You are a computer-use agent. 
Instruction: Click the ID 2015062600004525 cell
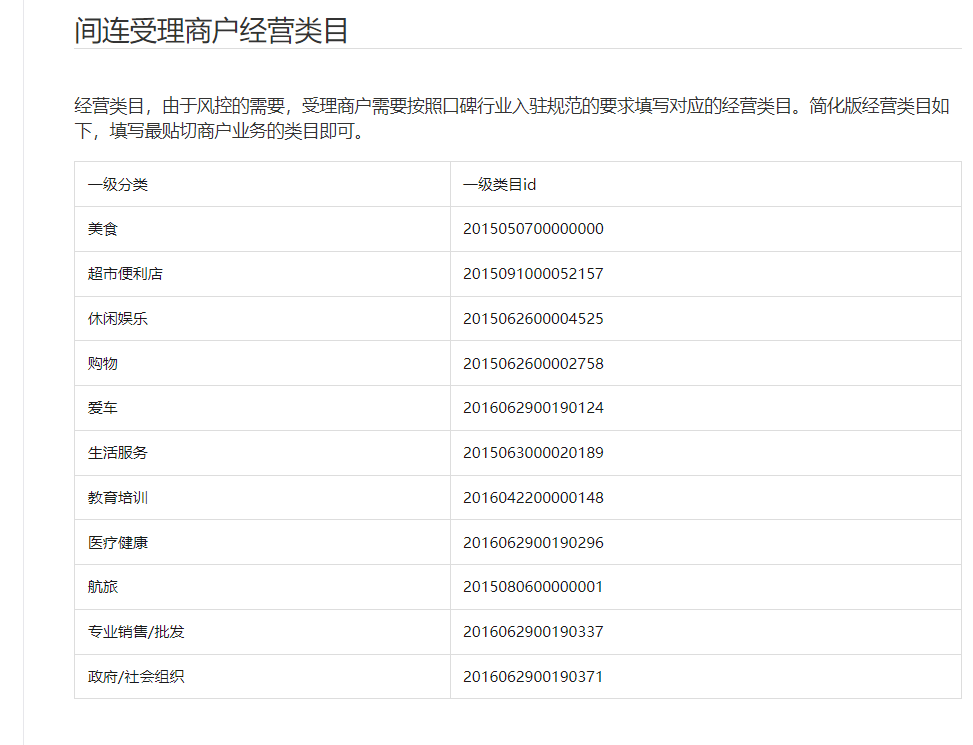pyautogui.click(x=533, y=319)
